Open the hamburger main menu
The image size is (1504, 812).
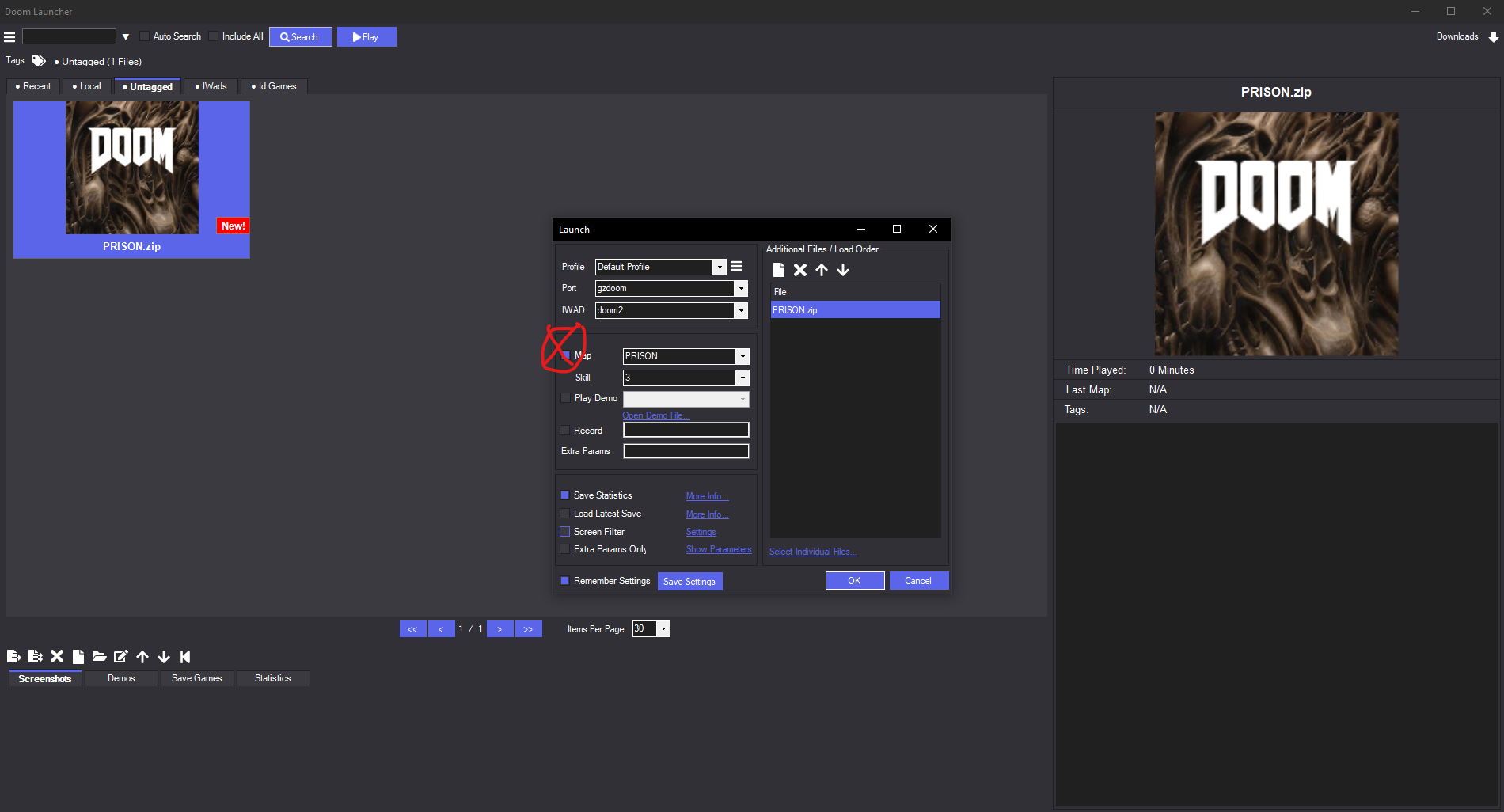click(x=9, y=37)
